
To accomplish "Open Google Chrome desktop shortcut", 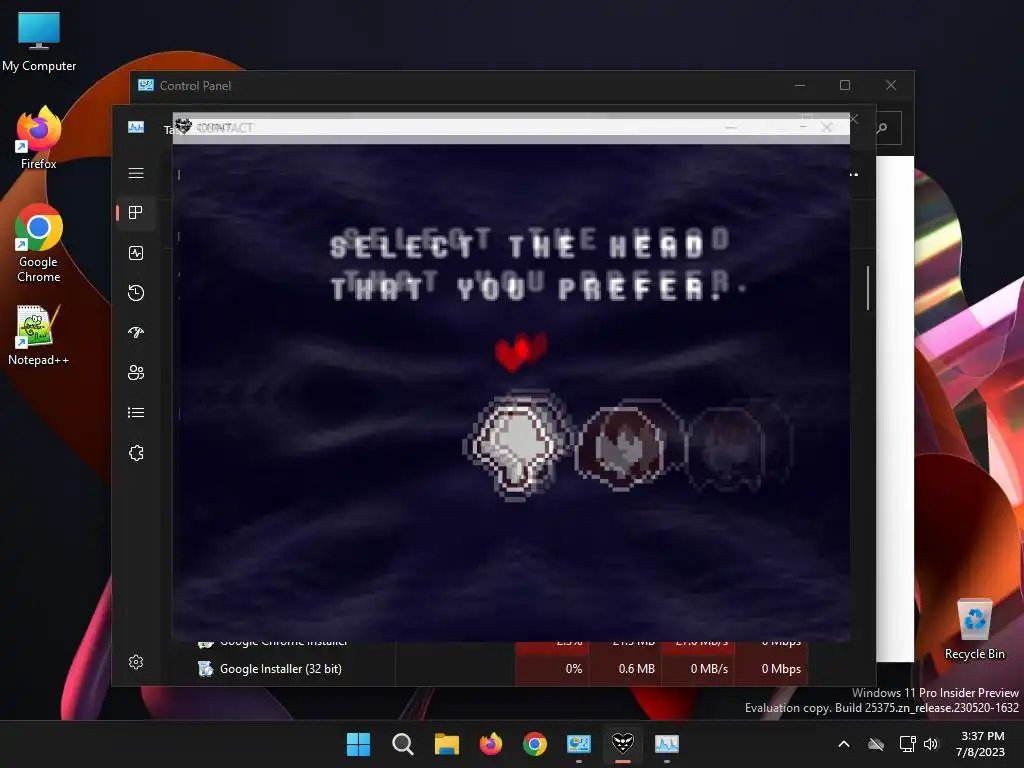I will (x=39, y=244).
